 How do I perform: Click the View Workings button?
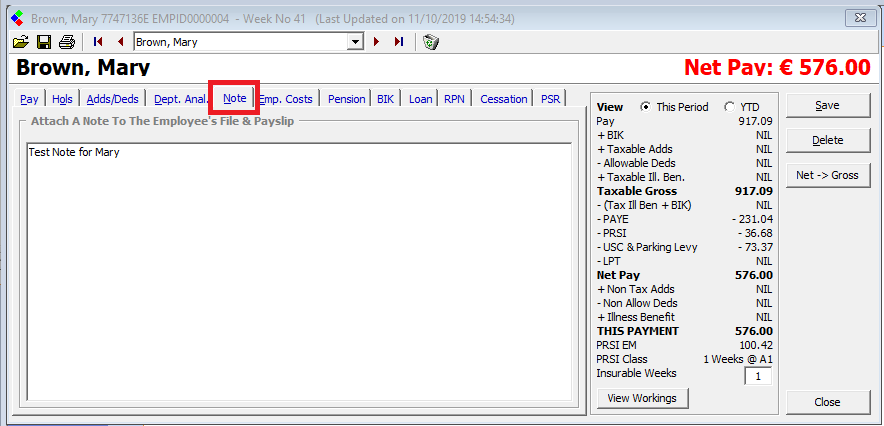click(642, 398)
